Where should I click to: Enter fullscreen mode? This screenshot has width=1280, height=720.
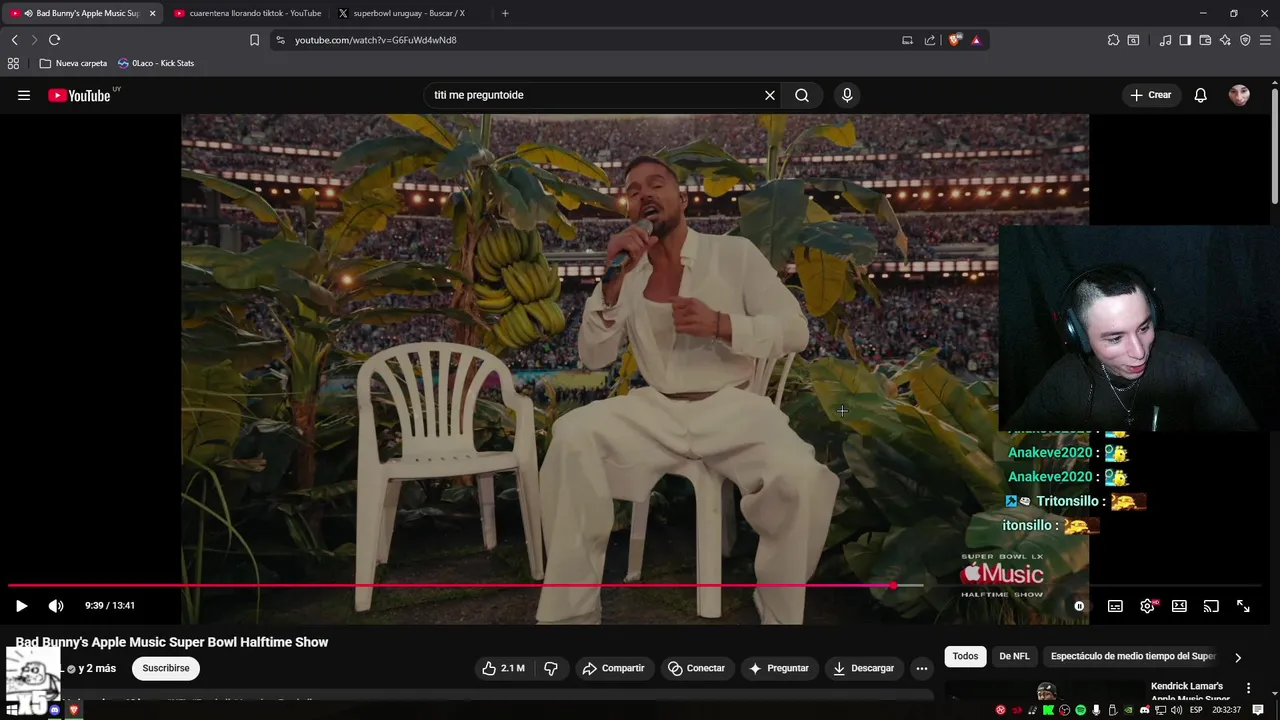(1243, 606)
